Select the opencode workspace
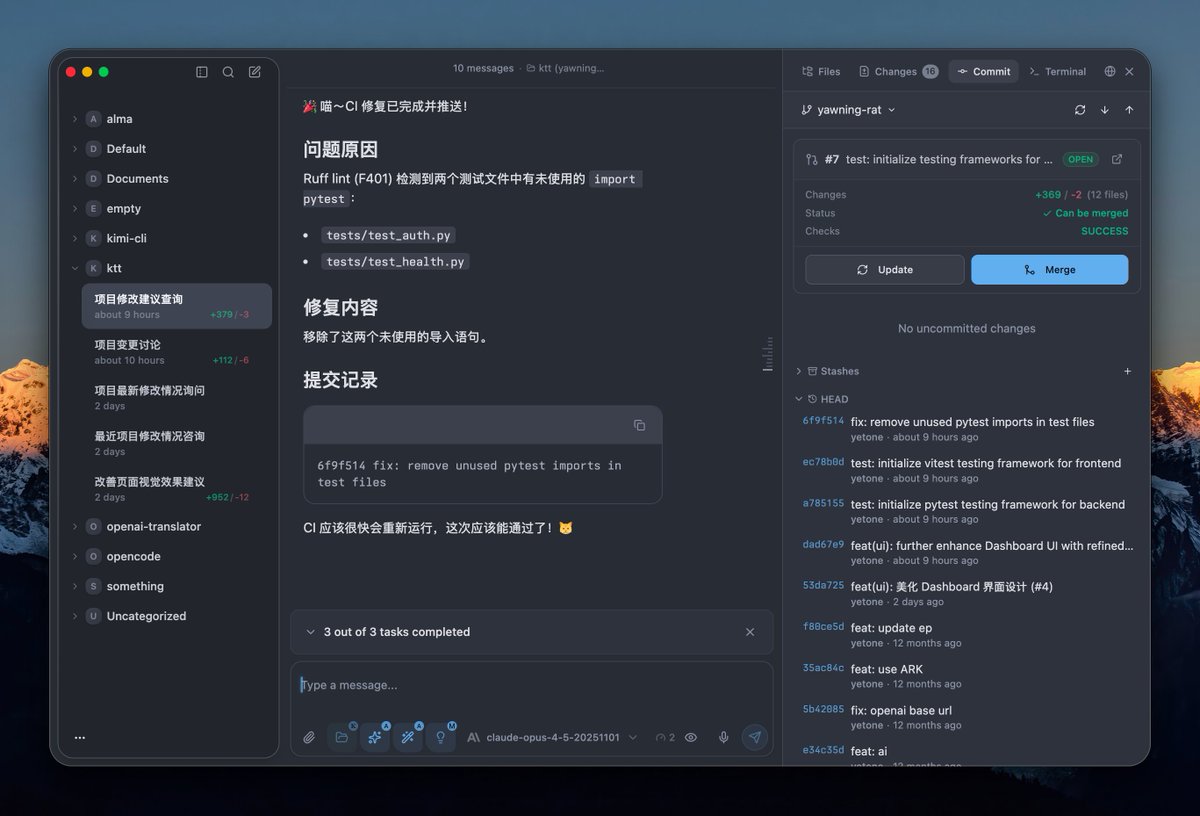Screen dimensions: 1200x816 (x=133, y=556)
